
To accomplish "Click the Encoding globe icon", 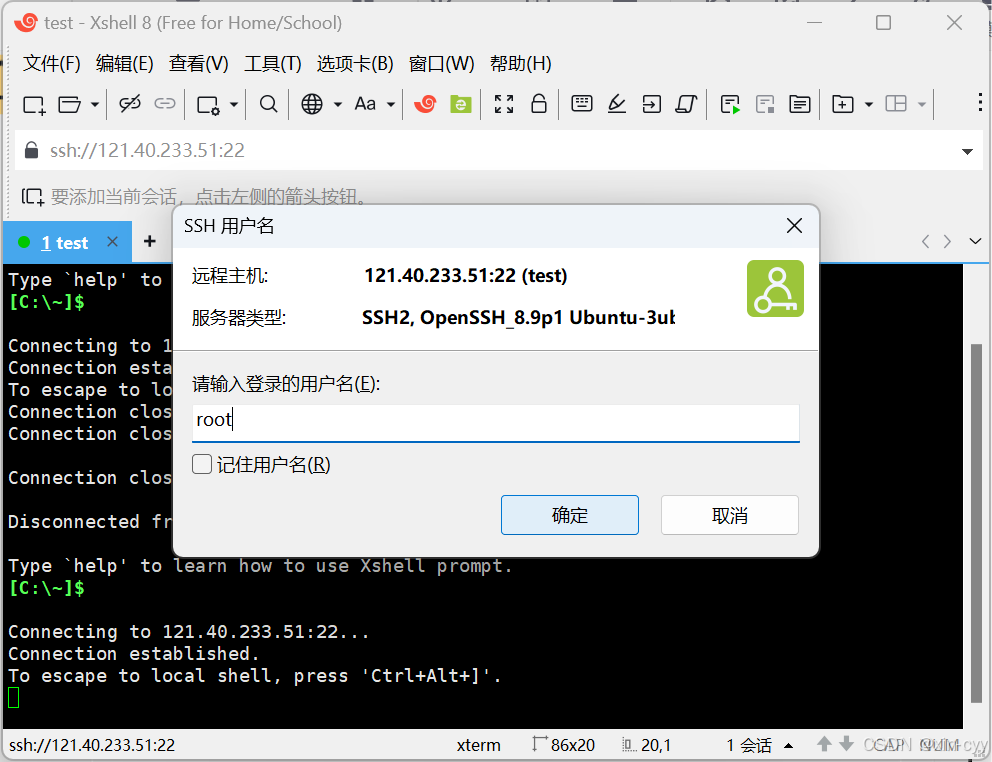I will (x=311, y=104).
